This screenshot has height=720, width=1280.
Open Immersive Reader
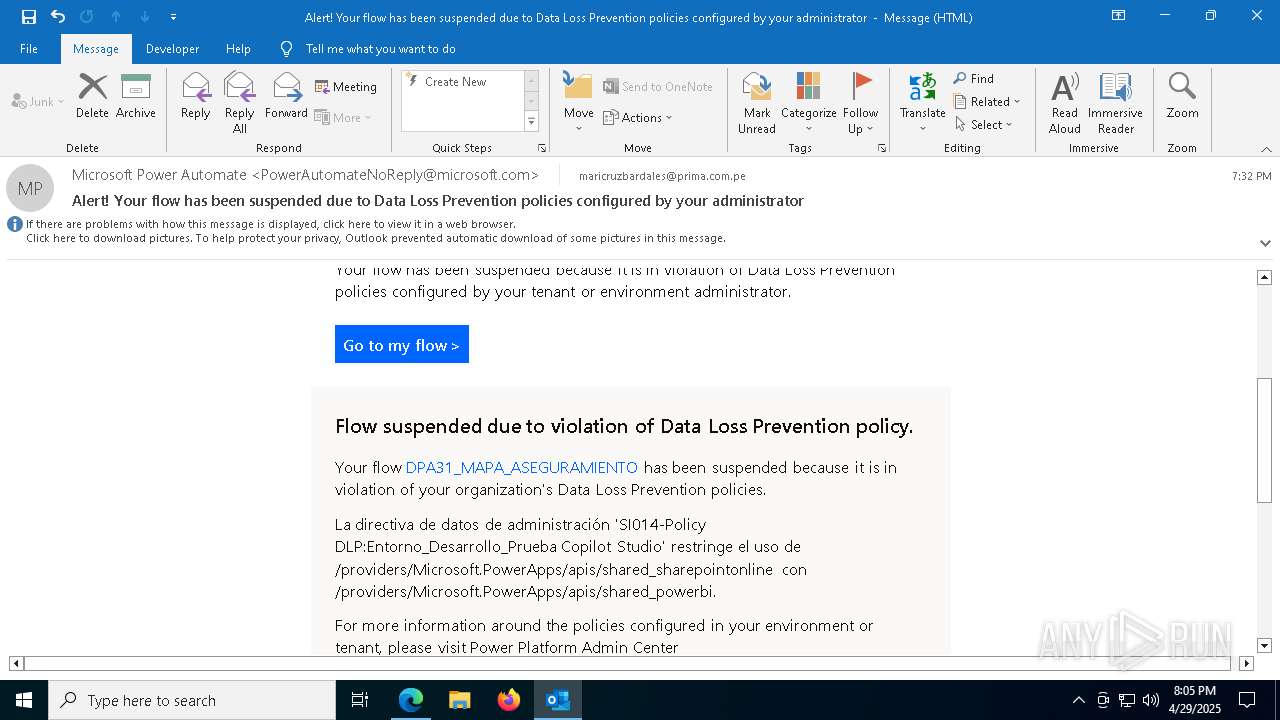[x=1115, y=102]
